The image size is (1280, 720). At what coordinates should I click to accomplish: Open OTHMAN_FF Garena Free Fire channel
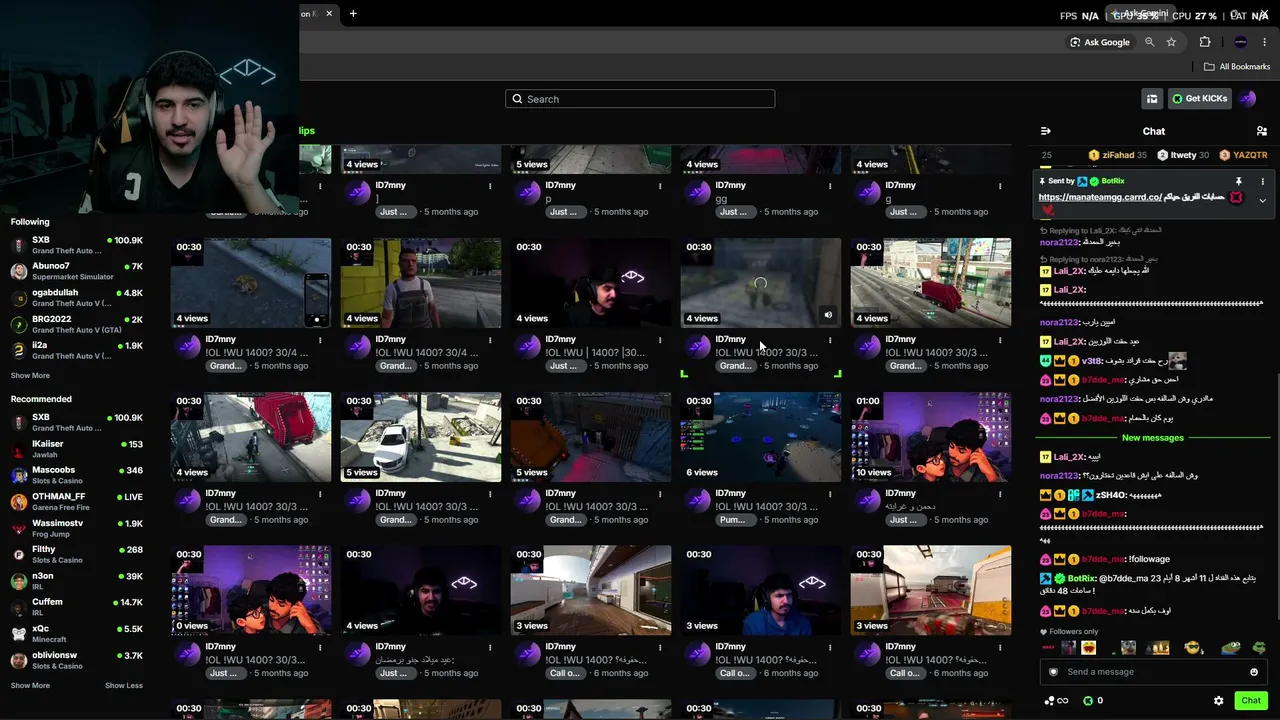click(x=77, y=501)
